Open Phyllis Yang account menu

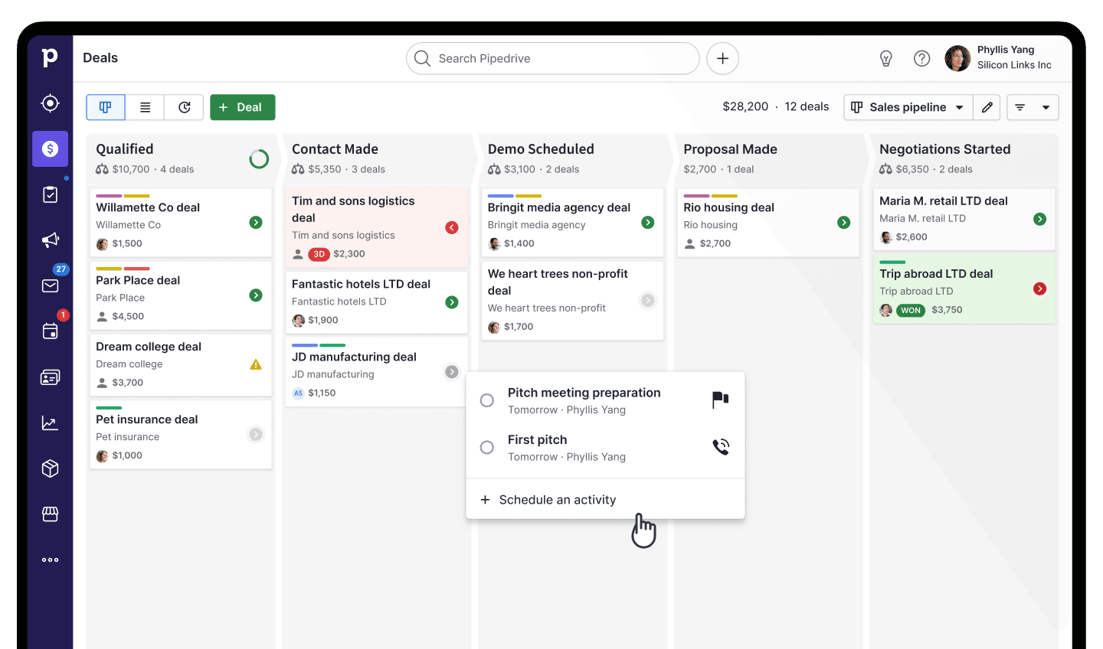1000,58
